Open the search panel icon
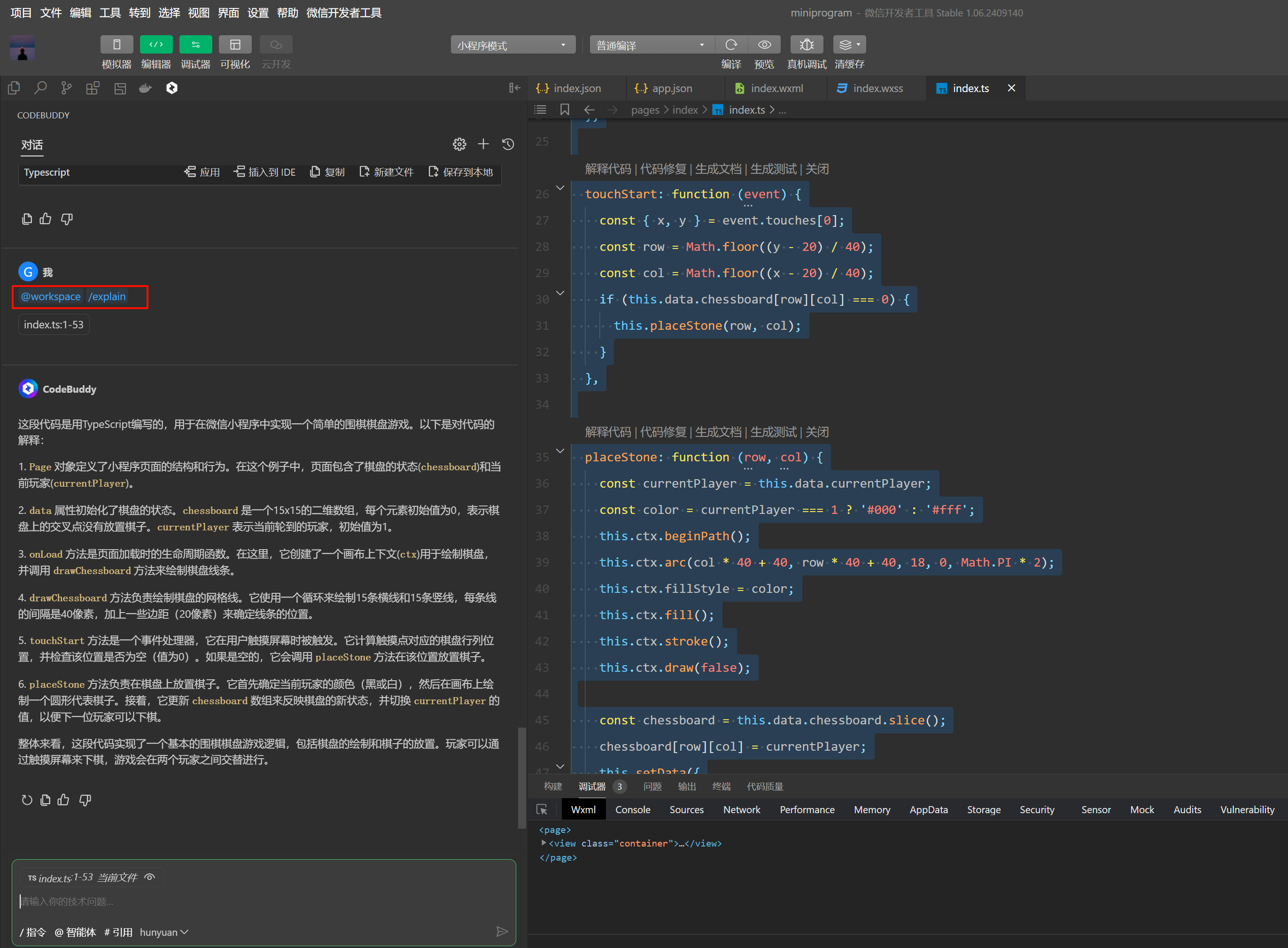The image size is (1288, 948). pos(40,88)
